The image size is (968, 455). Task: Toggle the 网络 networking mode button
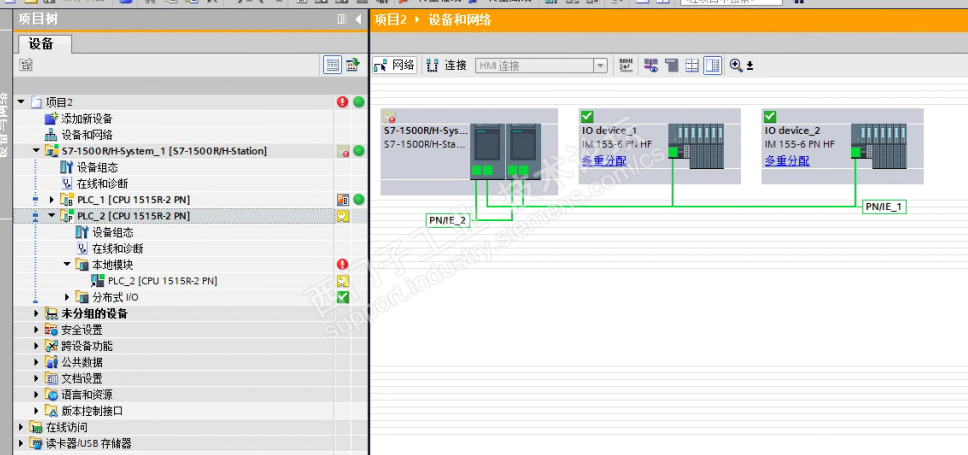pyautogui.click(x=395, y=65)
